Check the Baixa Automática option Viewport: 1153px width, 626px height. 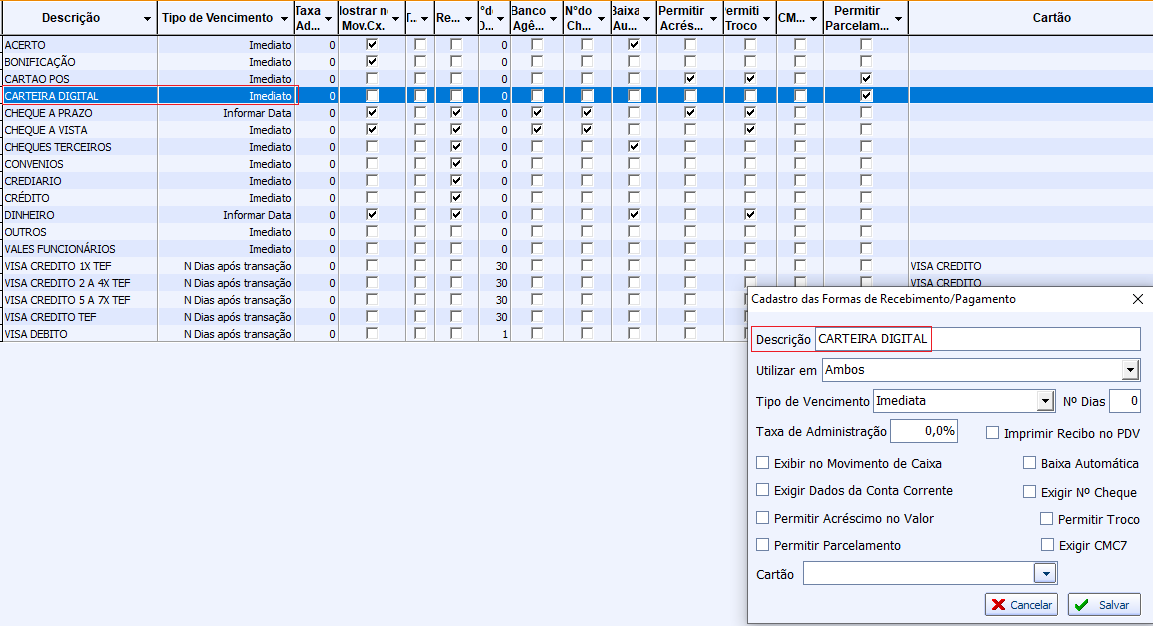pos(1029,464)
